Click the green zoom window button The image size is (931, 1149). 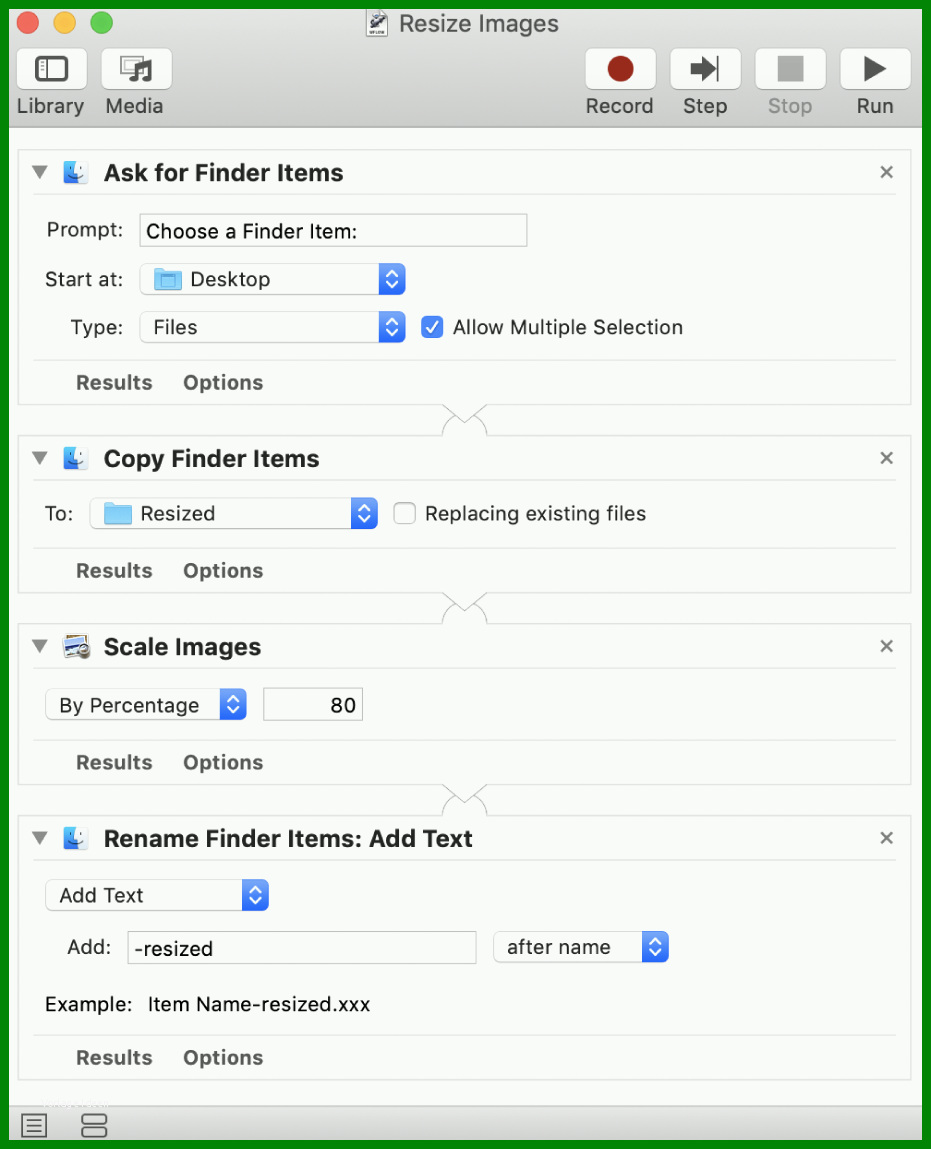[x=102, y=23]
